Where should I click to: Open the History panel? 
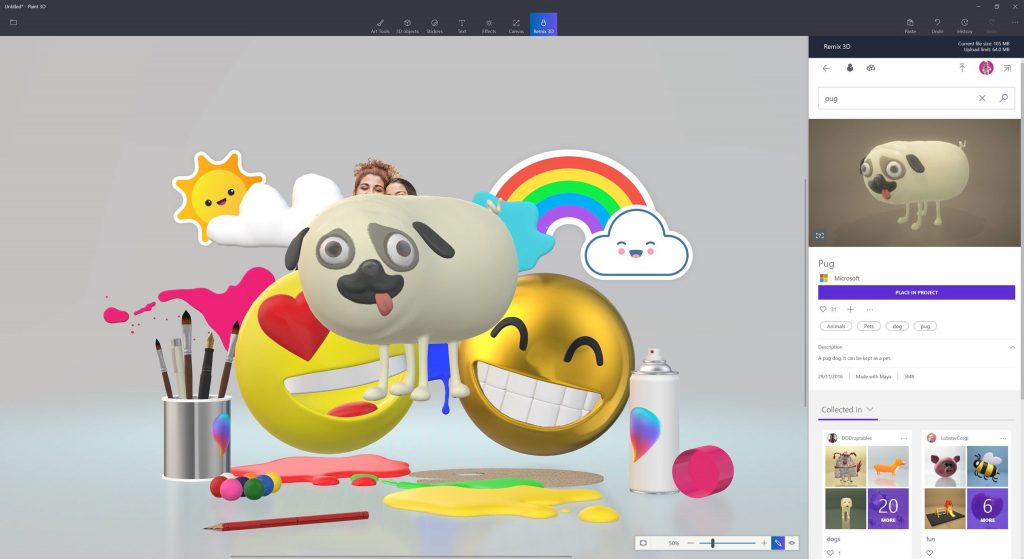964,22
